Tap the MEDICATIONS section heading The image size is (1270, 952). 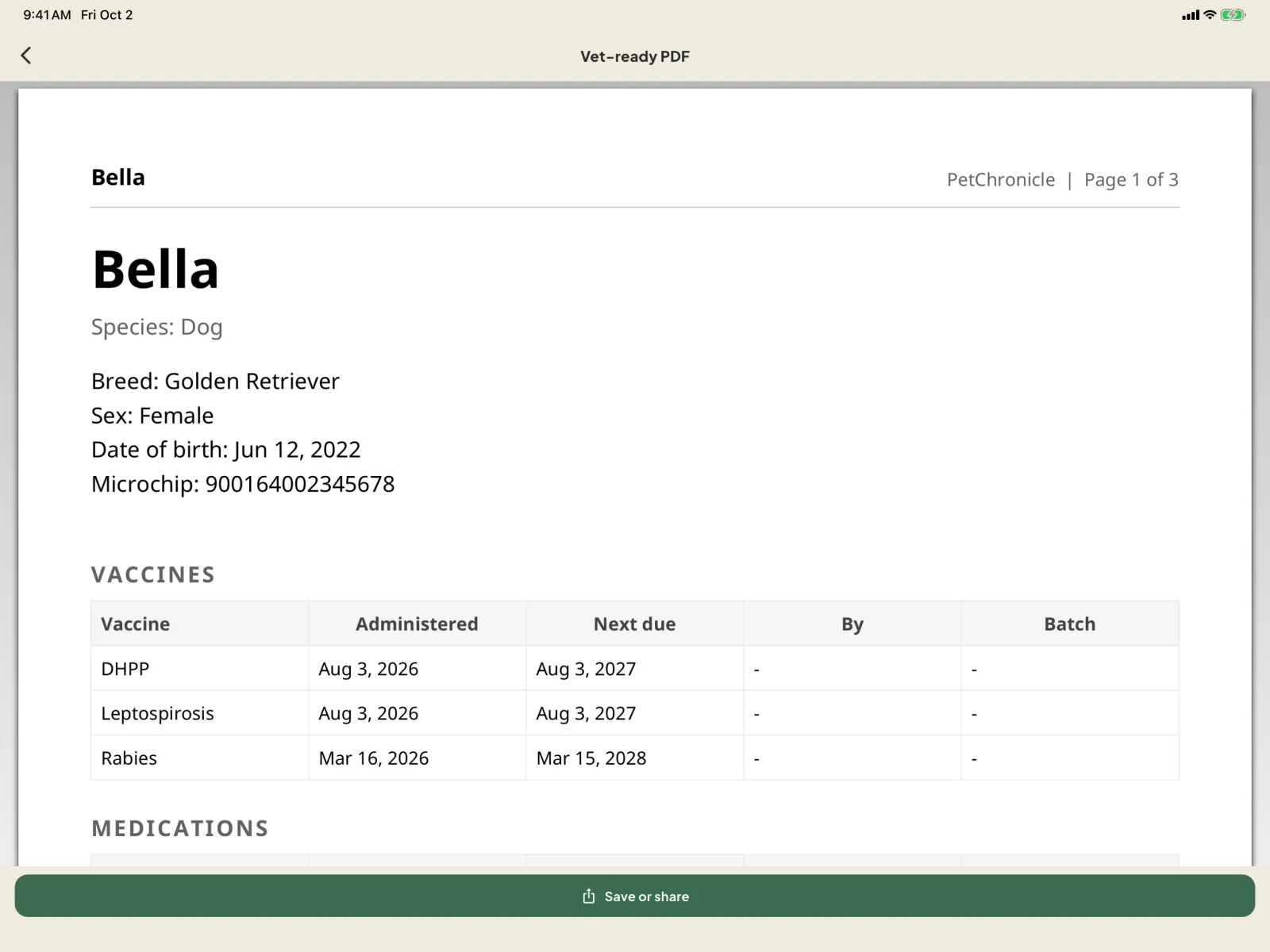pyautogui.click(x=180, y=828)
